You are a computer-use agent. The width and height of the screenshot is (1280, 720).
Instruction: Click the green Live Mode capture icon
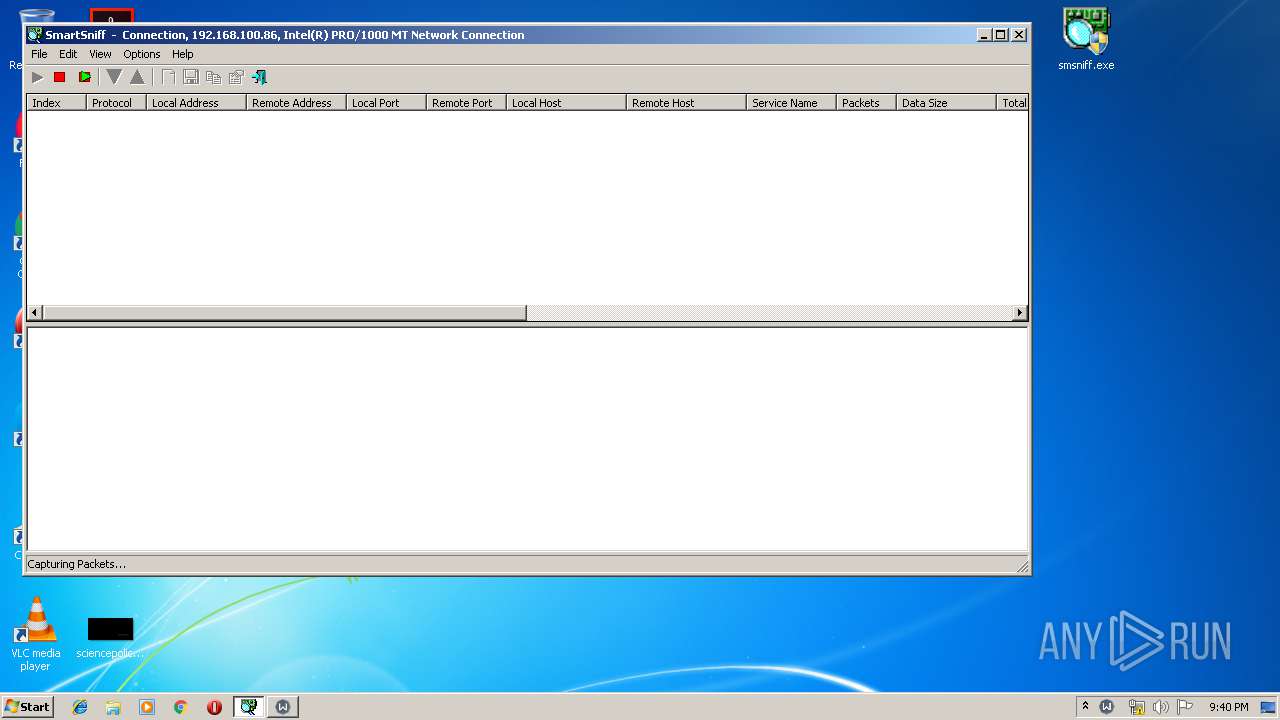(x=84, y=77)
